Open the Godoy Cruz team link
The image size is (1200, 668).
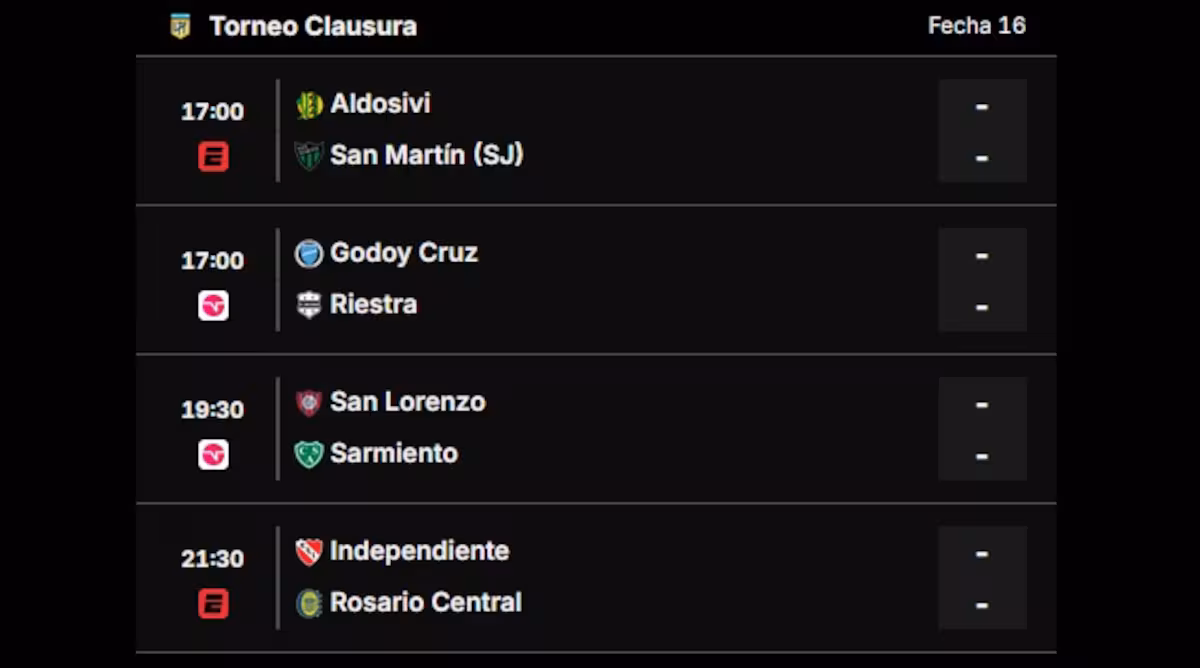point(404,253)
